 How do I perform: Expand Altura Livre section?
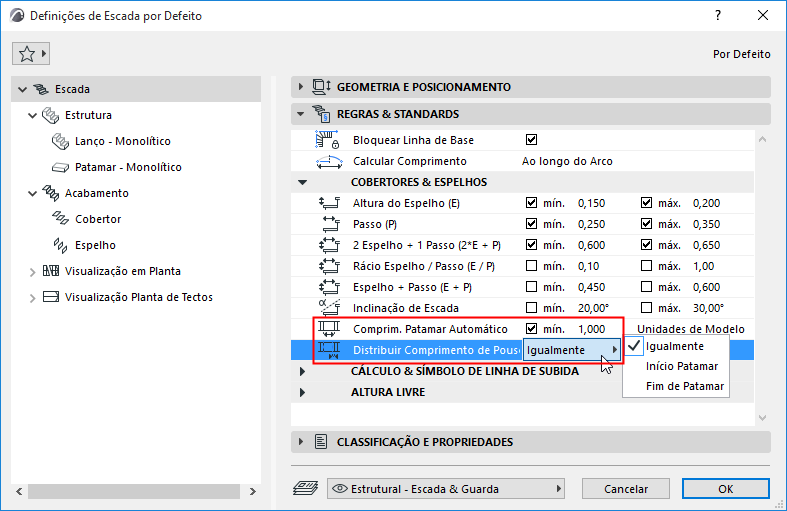[x=303, y=392]
